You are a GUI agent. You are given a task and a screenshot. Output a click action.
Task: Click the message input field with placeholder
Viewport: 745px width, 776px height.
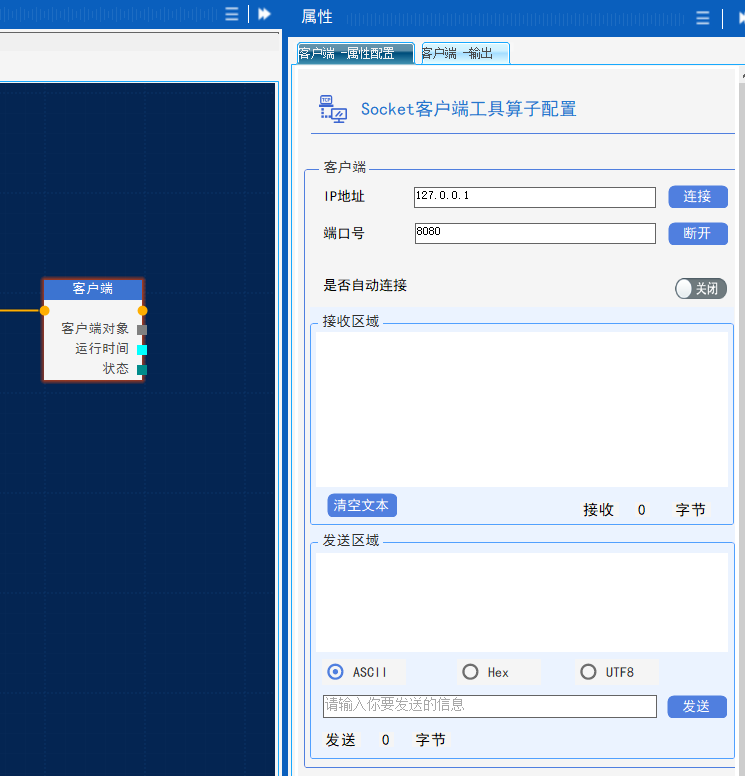(x=490, y=706)
